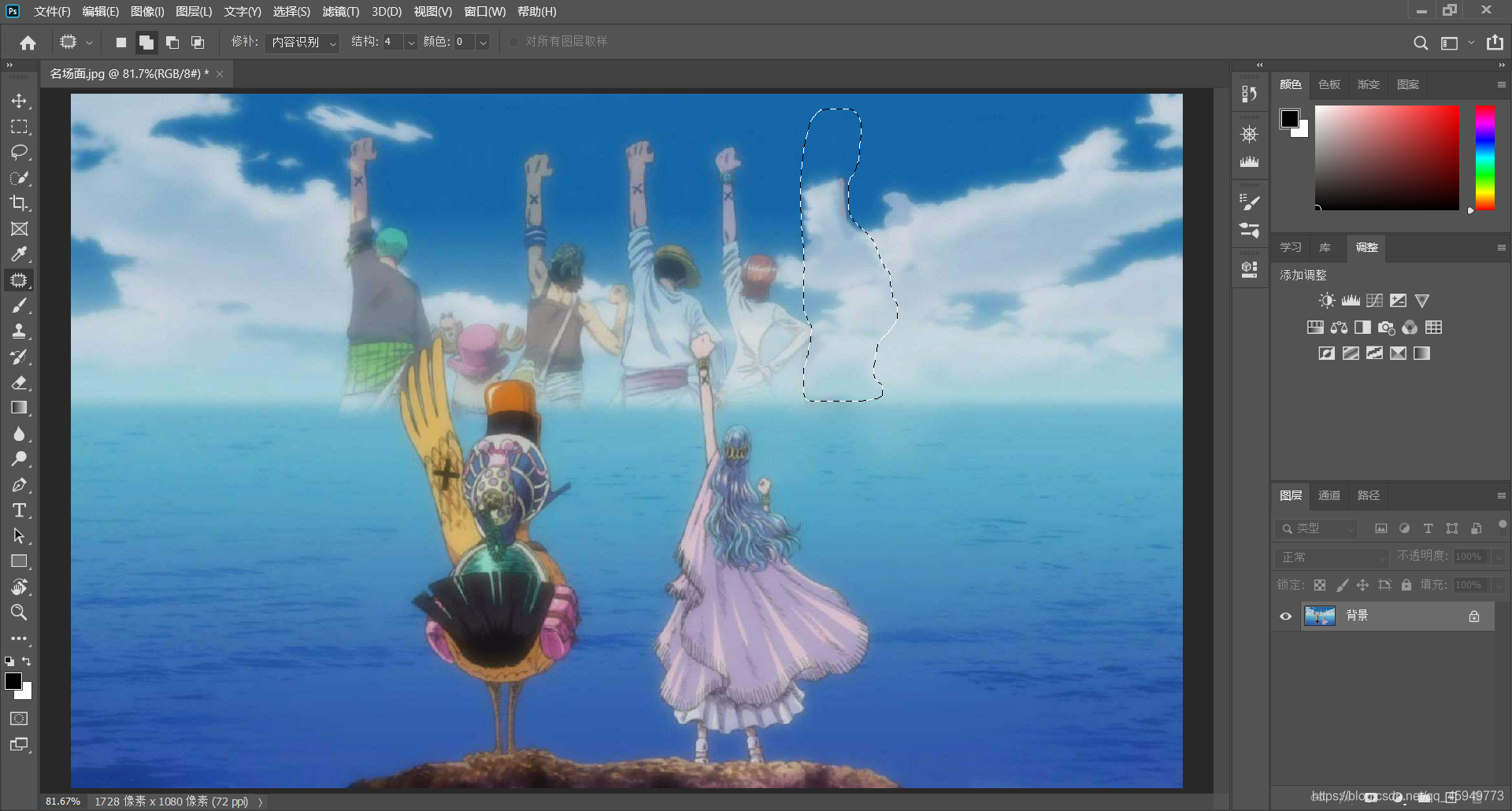Toggle pixel layer filter in Layers panel
Image resolution: width=1512 pixels, height=811 pixels.
[x=1380, y=528]
